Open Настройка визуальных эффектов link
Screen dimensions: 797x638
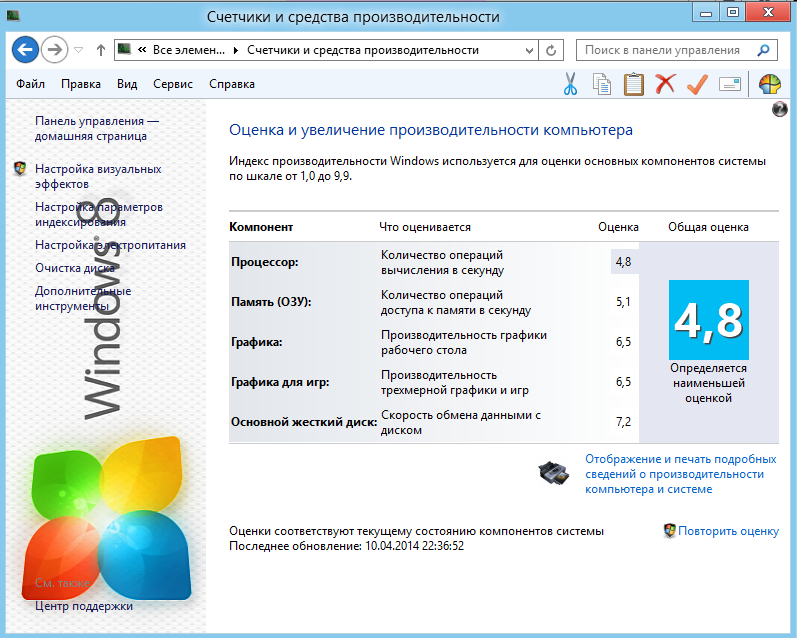pos(98,176)
